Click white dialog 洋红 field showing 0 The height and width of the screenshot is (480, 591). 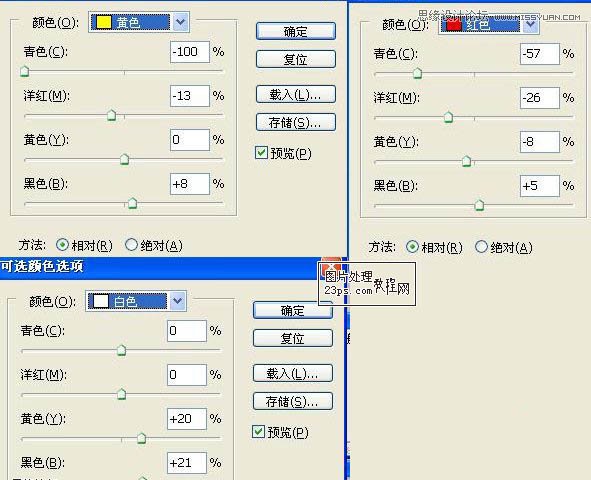coord(187,375)
